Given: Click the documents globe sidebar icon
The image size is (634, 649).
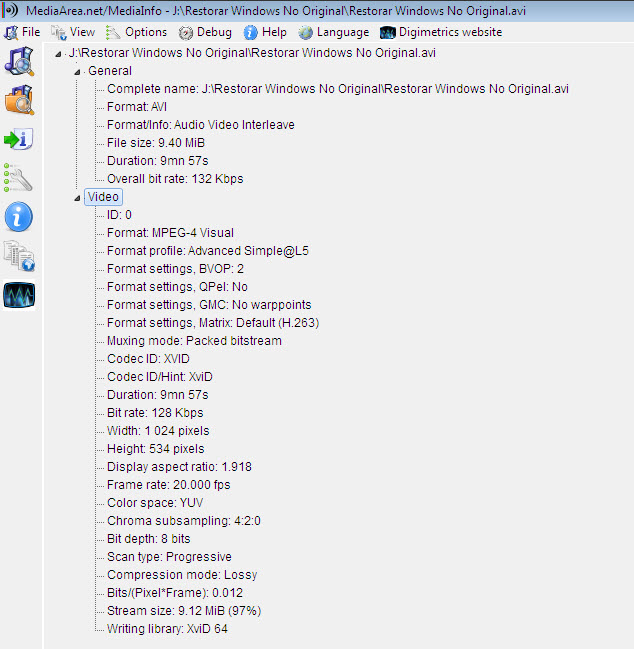Looking at the screenshot, I should [x=19, y=256].
